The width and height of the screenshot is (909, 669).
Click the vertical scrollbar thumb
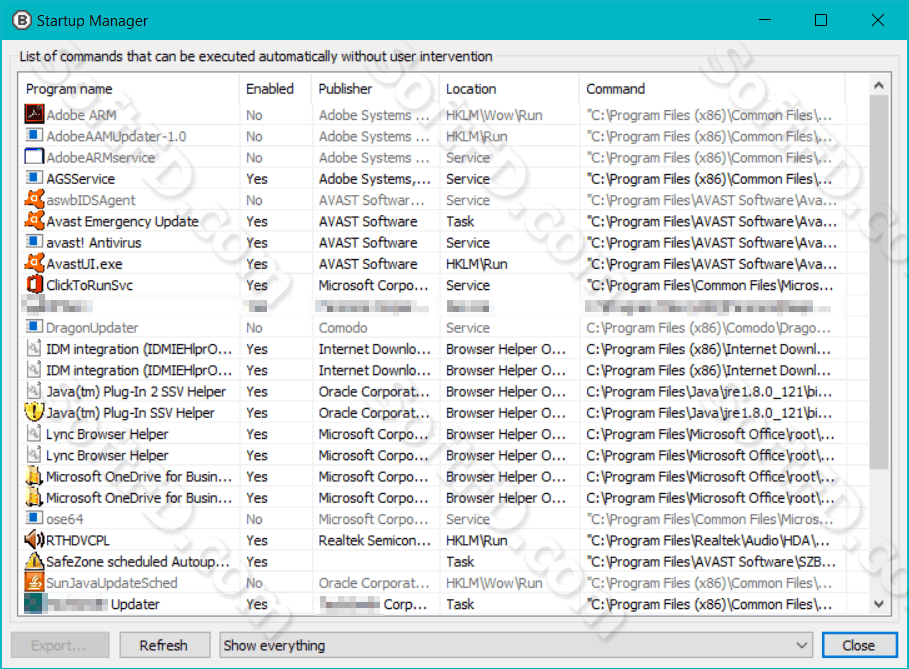click(x=879, y=282)
